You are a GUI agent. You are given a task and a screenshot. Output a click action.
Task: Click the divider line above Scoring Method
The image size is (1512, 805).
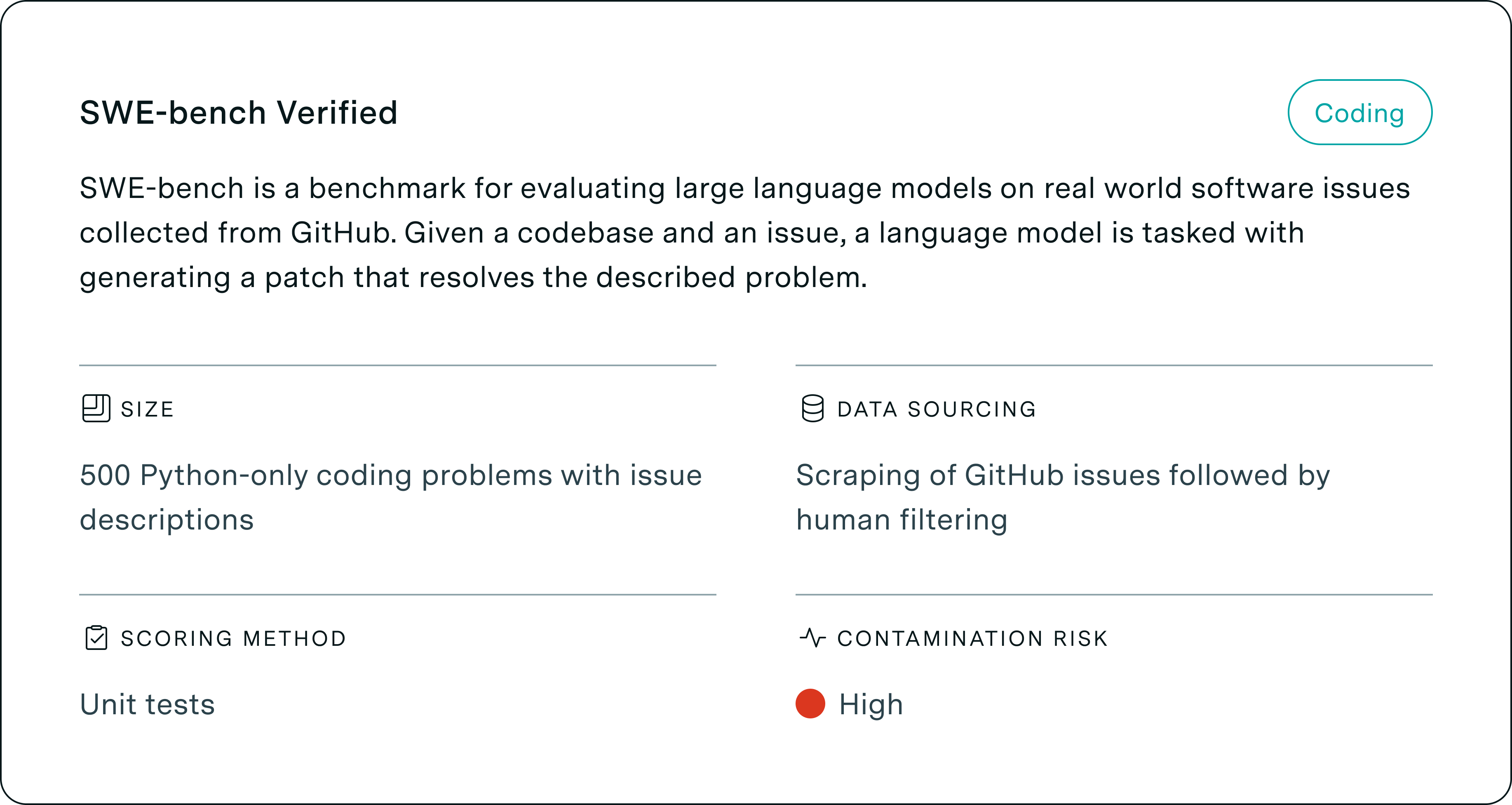point(397,595)
